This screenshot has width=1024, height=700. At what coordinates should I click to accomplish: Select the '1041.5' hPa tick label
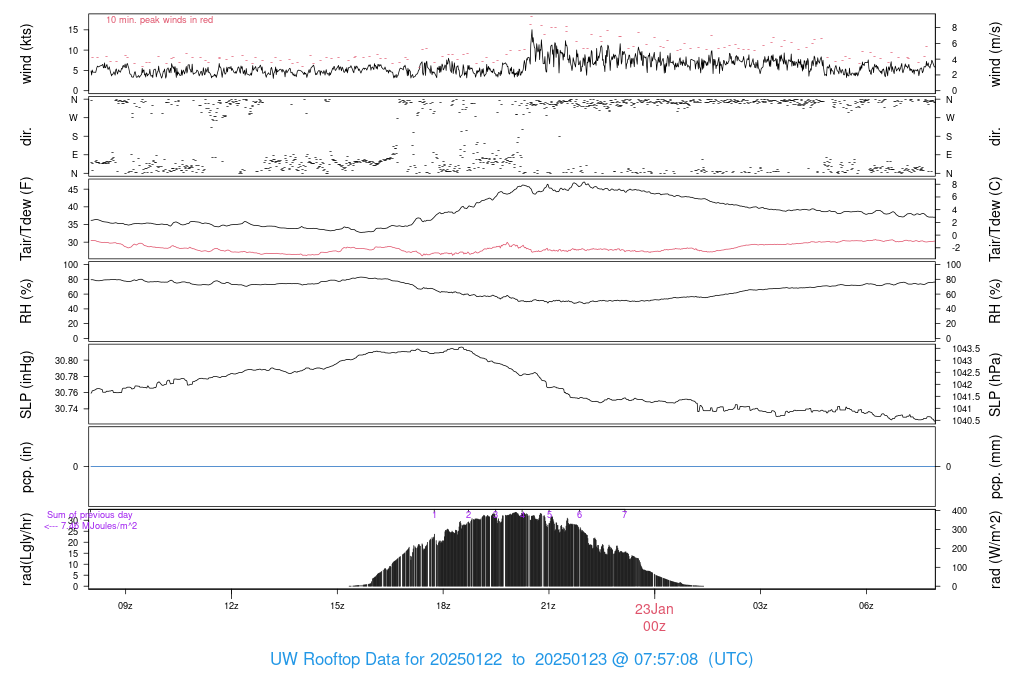click(x=966, y=397)
